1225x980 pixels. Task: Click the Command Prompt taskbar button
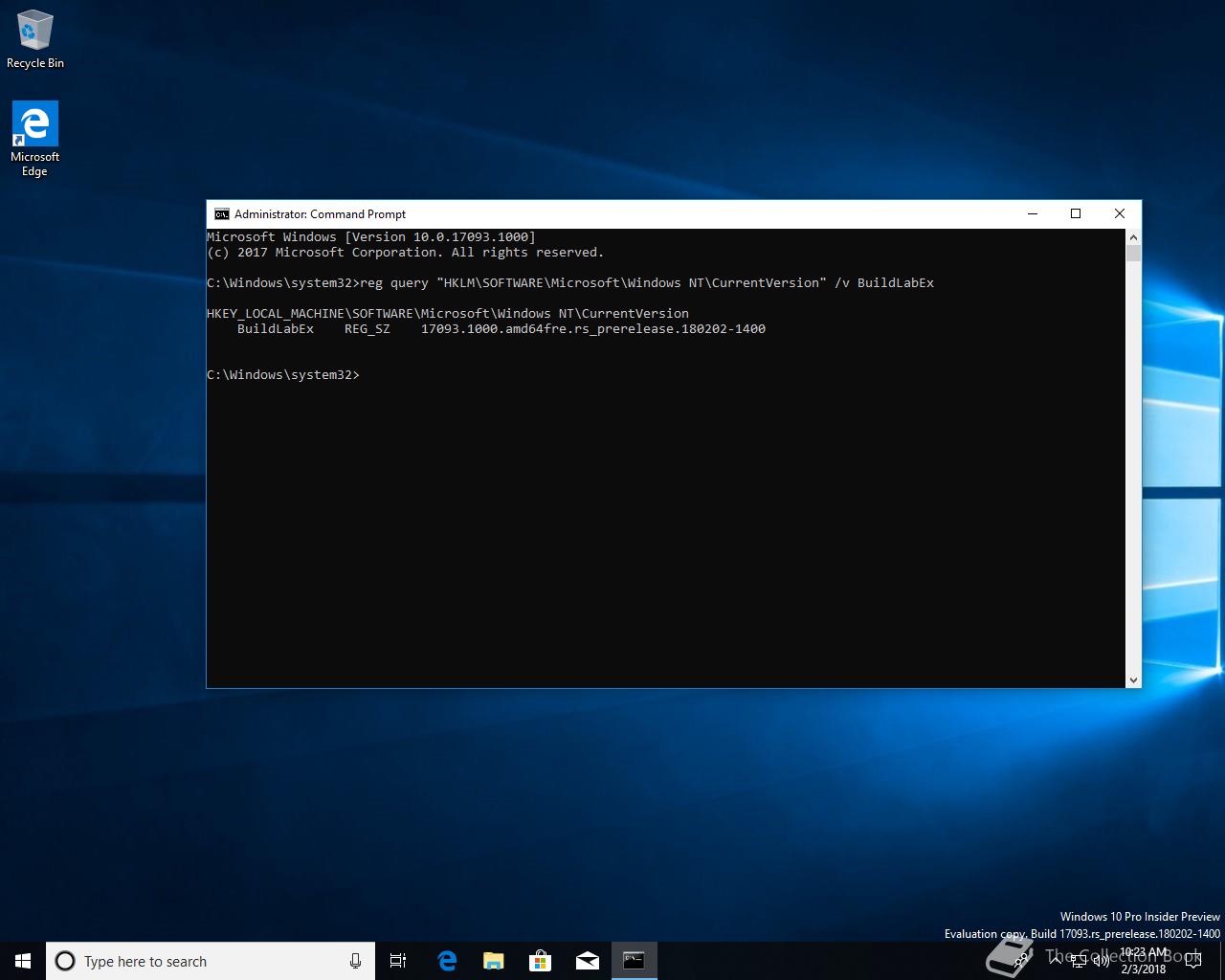tap(634, 961)
